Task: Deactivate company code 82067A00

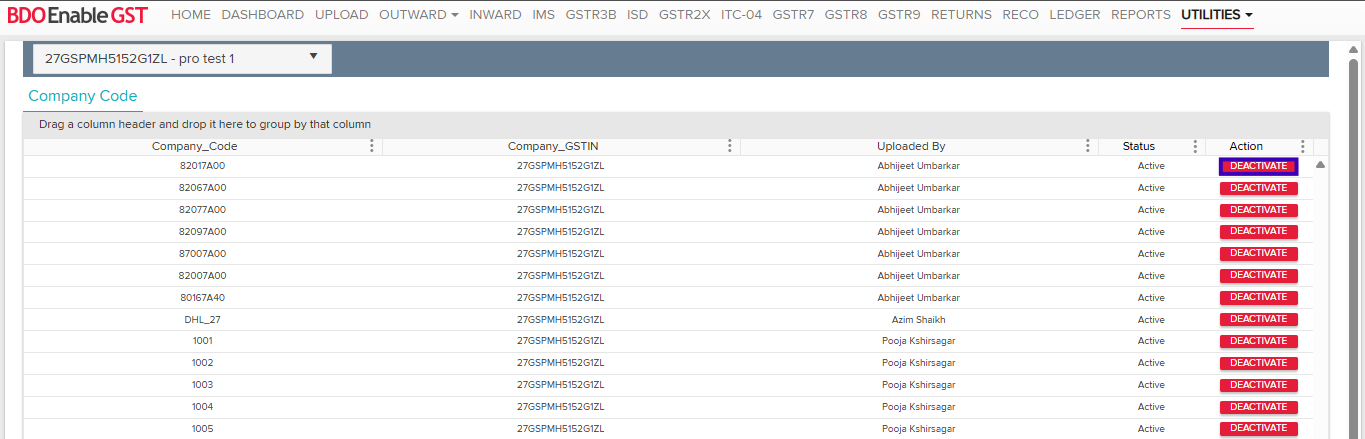Action: [1258, 188]
